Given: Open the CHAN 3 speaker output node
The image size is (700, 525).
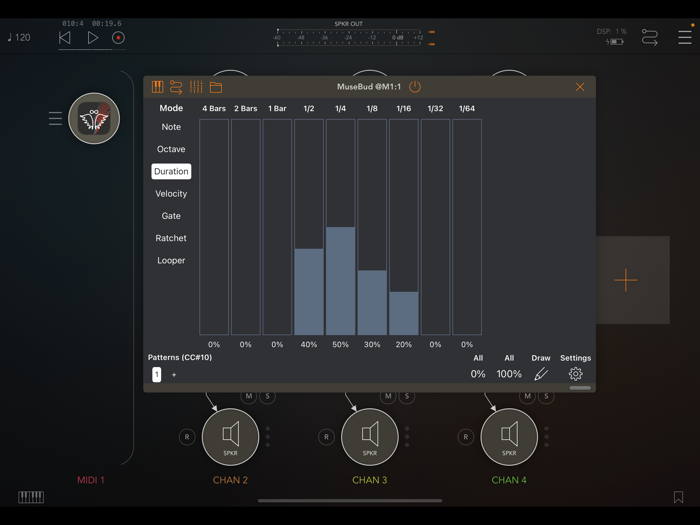Looking at the screenshot, I should pos(370,437).
